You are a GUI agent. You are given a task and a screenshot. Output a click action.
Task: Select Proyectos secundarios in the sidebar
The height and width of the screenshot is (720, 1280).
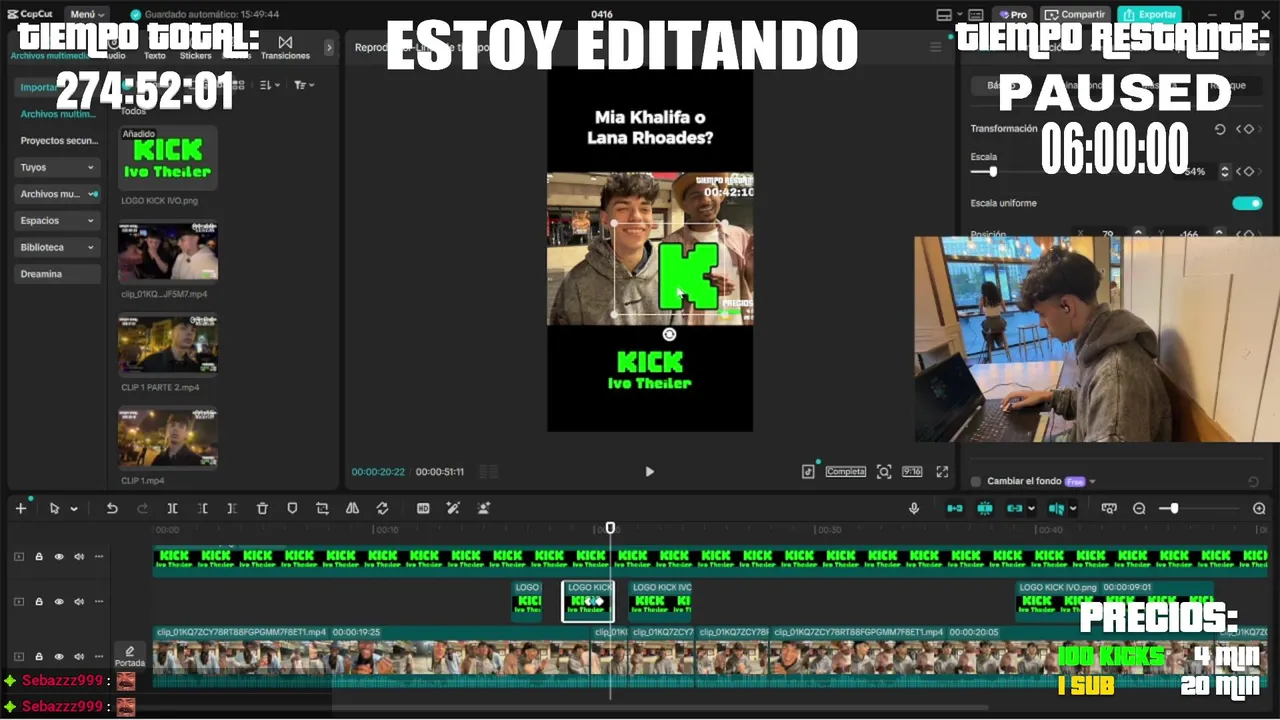click(x=58, y=141)
